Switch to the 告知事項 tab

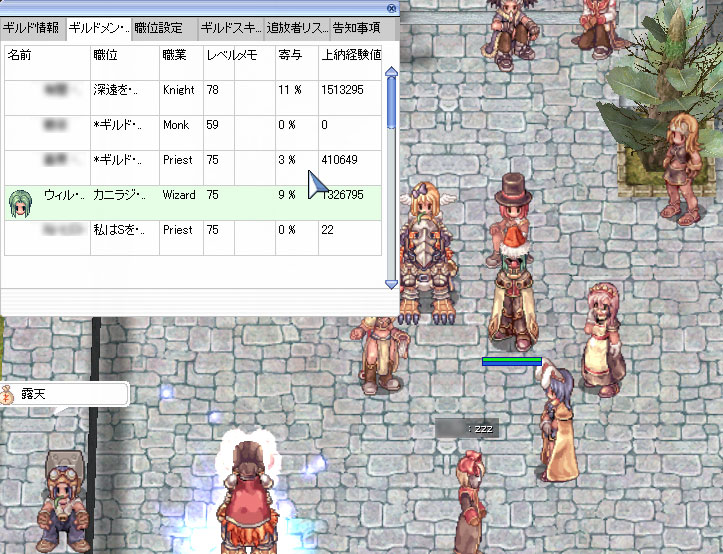click(x=362, y=29)
